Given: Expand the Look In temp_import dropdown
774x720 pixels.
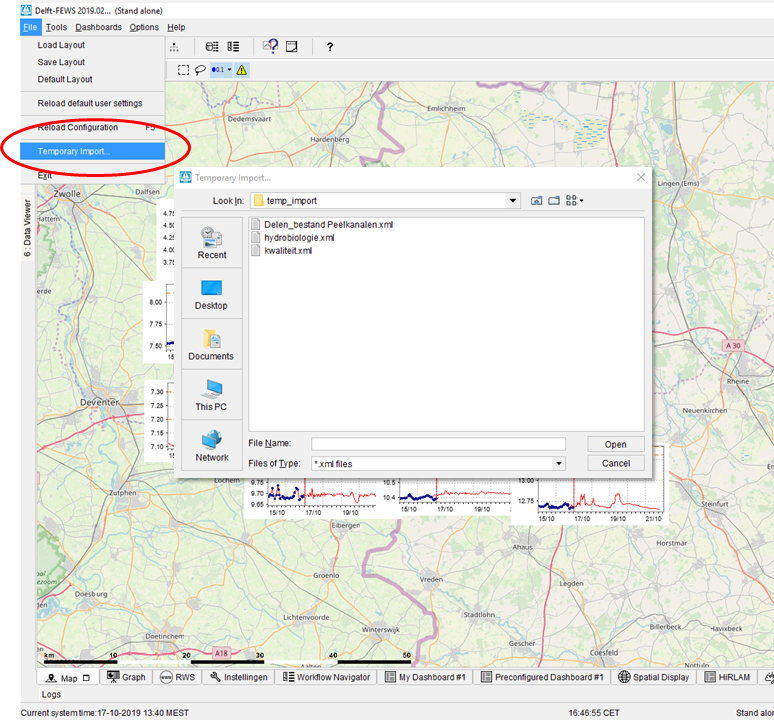Looking at the screenshot, I should [x=512, y=200].
